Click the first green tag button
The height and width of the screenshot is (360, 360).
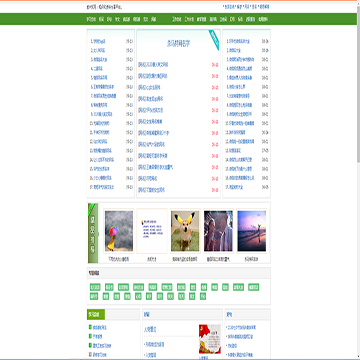click(x=95, y=287)
